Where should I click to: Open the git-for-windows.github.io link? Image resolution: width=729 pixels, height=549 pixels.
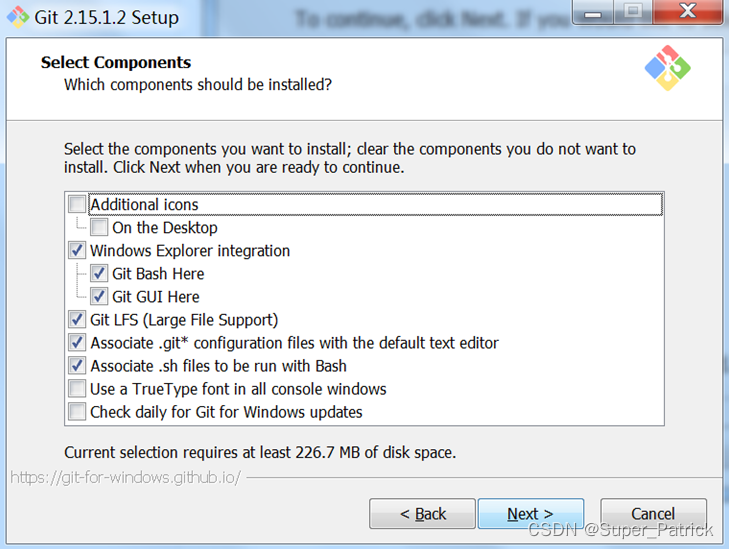pos(126,477)
